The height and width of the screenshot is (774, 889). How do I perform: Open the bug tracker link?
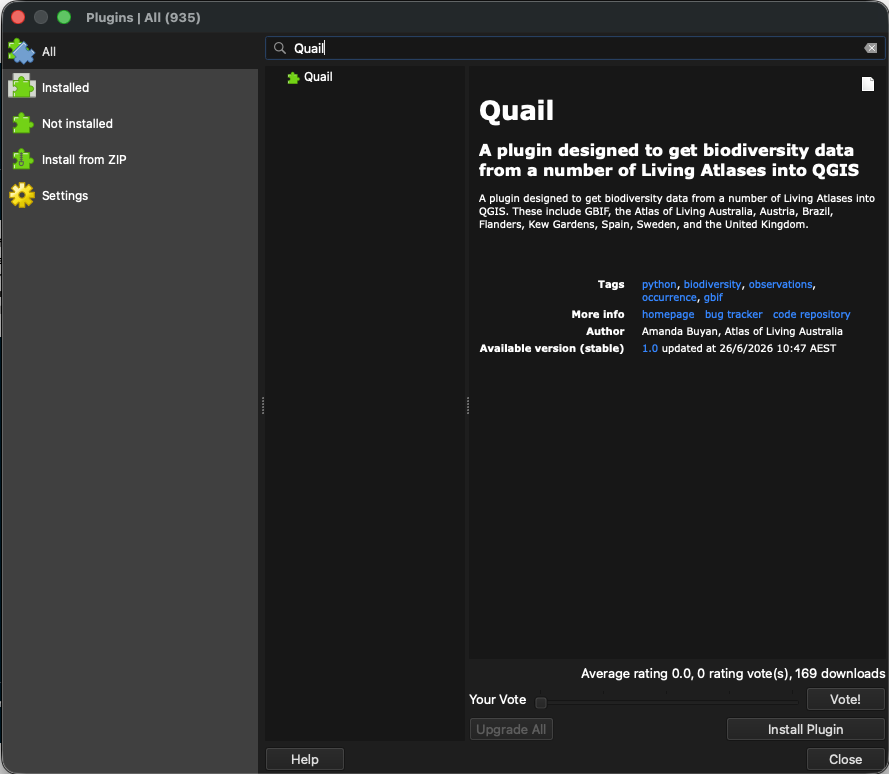(733, 314)
